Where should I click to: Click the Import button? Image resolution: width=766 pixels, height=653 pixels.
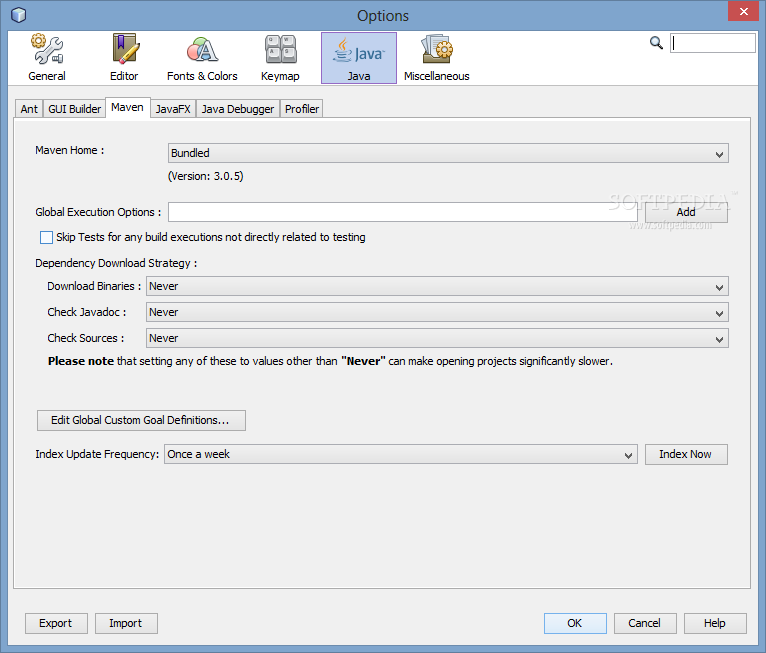coord(126,623)
